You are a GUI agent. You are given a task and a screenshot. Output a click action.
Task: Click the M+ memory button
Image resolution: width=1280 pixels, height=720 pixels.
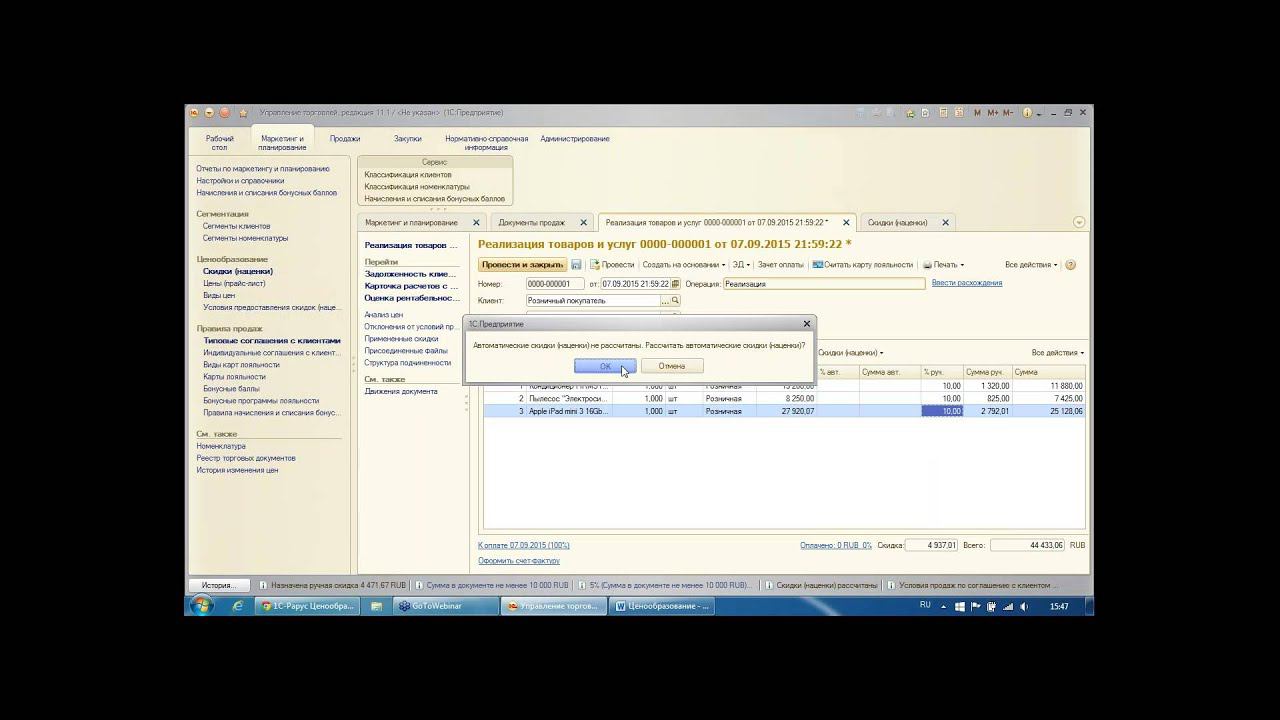pos(992,112)
